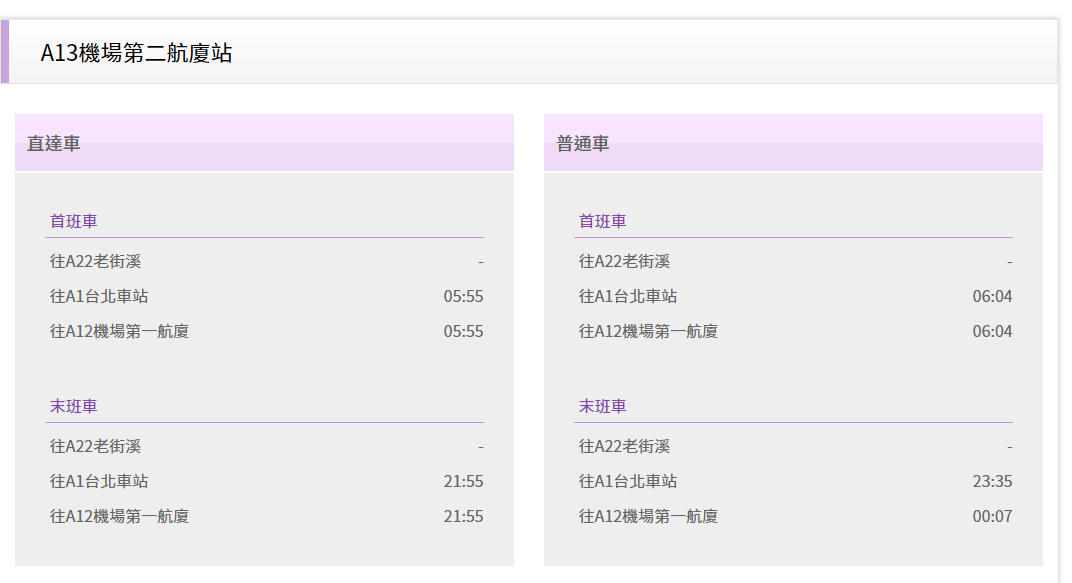Viewport: 1072px width, 583px height.
Task: Click 首班車 label in 普通車 panel
Action: [603, 221]
